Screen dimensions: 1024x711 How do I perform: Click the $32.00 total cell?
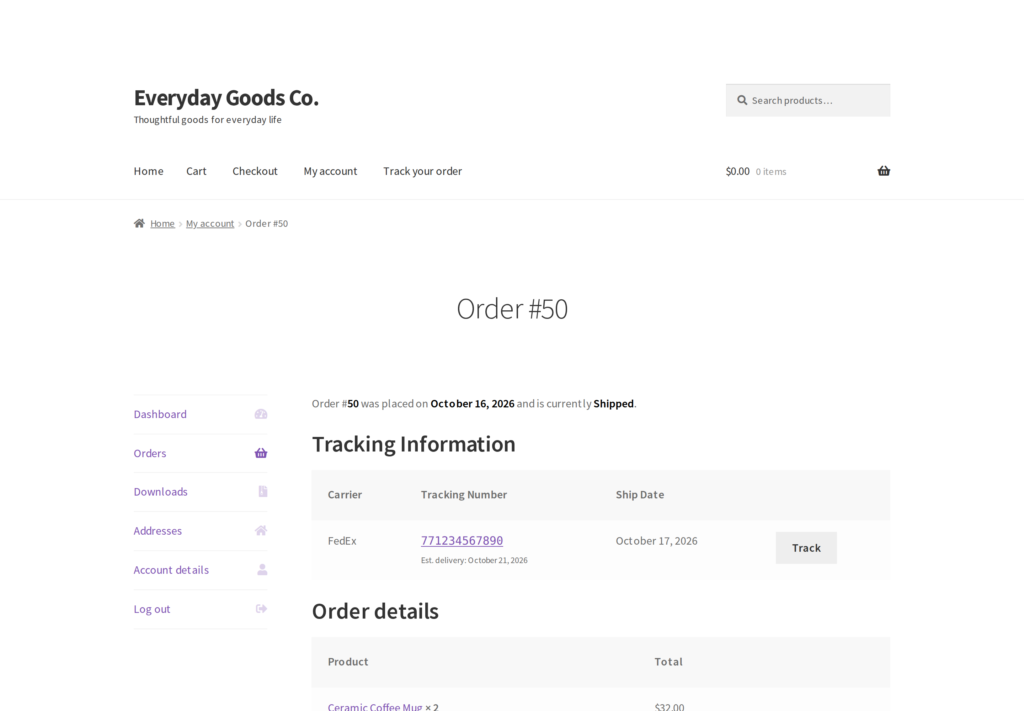pos(669,707)
